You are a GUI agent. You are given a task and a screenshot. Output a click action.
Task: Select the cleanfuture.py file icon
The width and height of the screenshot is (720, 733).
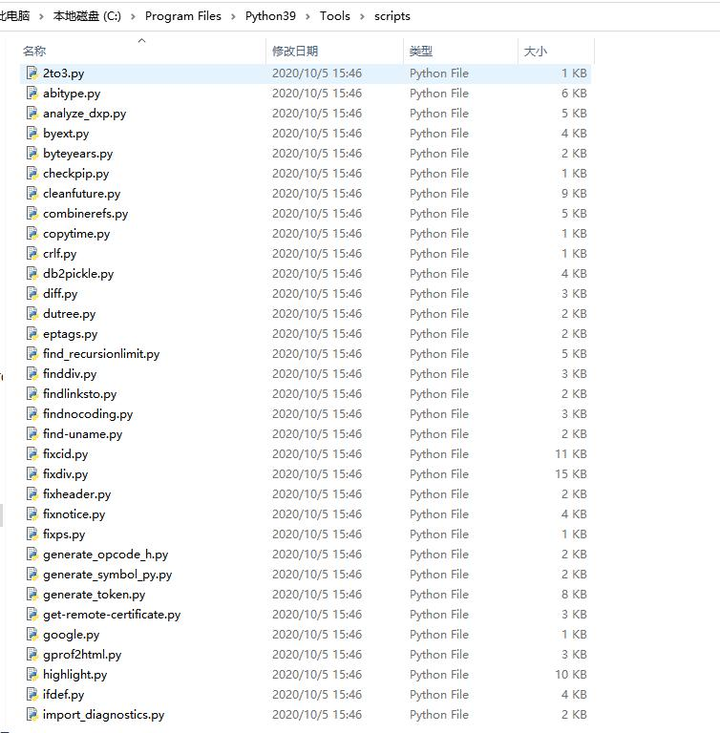pyautogui.click(x=32, y=194)
